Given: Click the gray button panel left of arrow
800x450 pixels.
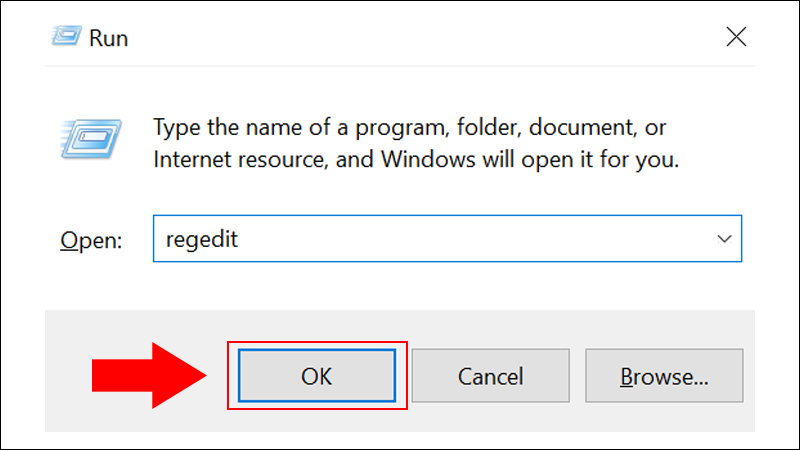Looking at the screenshot, I should [x=68, y=376].
